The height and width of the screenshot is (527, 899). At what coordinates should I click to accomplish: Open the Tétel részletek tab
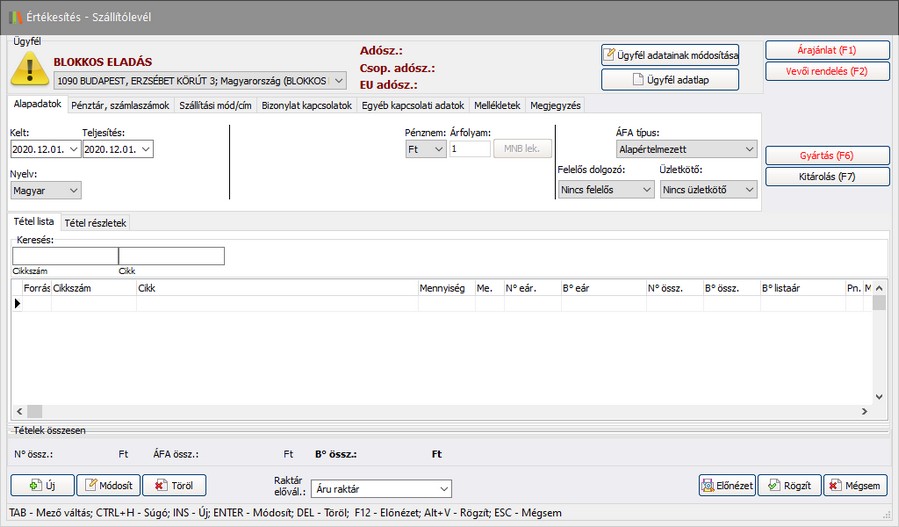coord(95,222)
